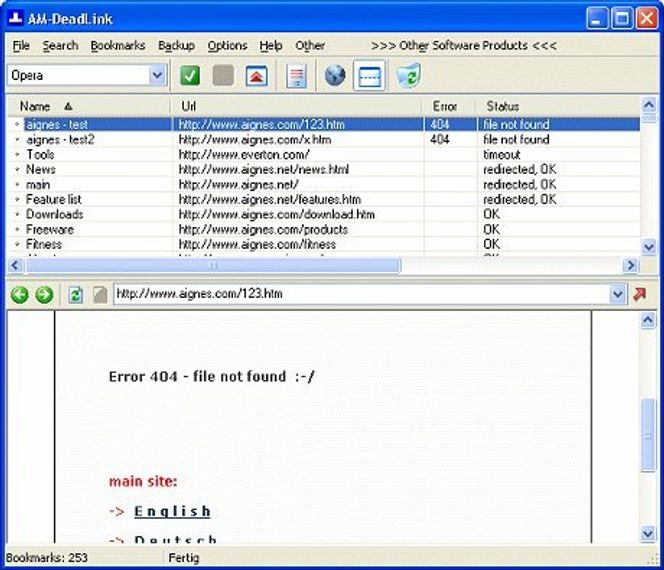Click the horizontal scrollbar left arrow

(15, 266)
